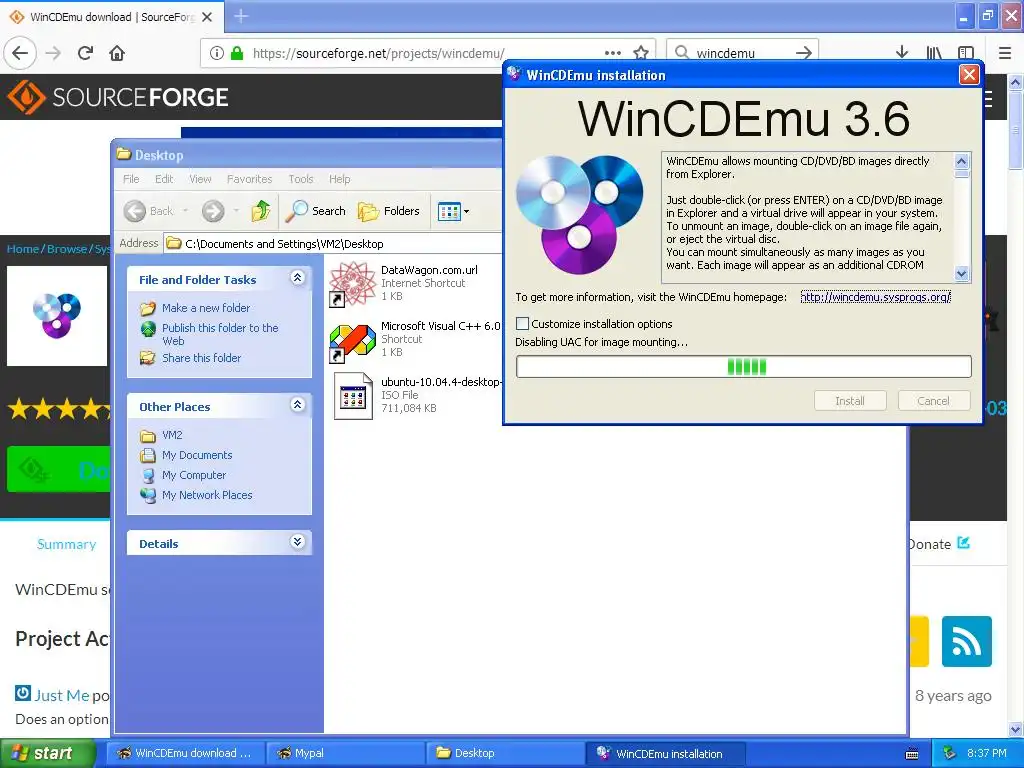Viewport: 1024px width, 768px height.
Task: Switch to Mypal taskbar button
Action: pos(344,753)
